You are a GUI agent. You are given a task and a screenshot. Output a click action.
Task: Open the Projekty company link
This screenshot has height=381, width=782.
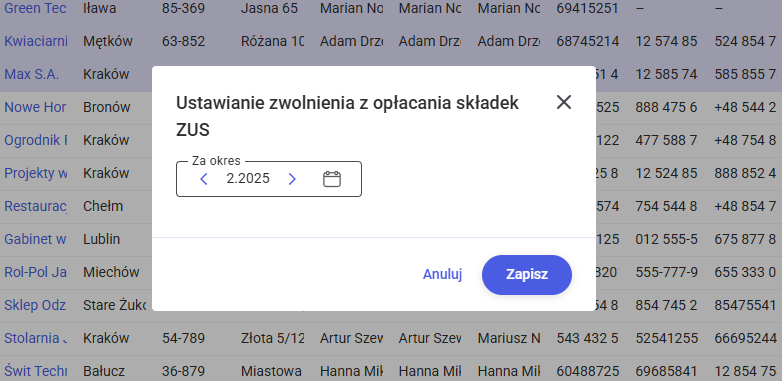pos(35,173)
